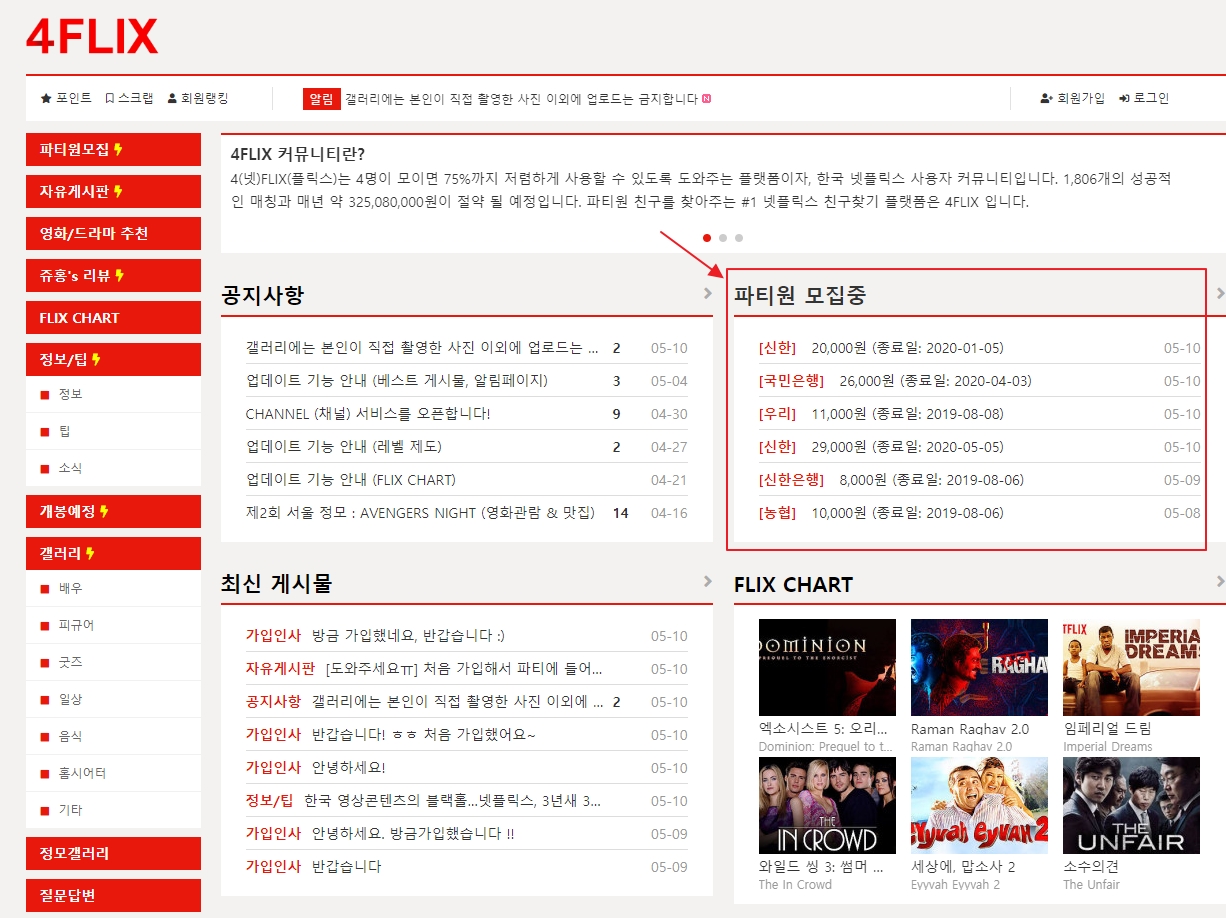Open Raman Raghav 2.0 poster thumbnail
The width and height of the screenshot is (1226, 918).
tap(979, 667)
